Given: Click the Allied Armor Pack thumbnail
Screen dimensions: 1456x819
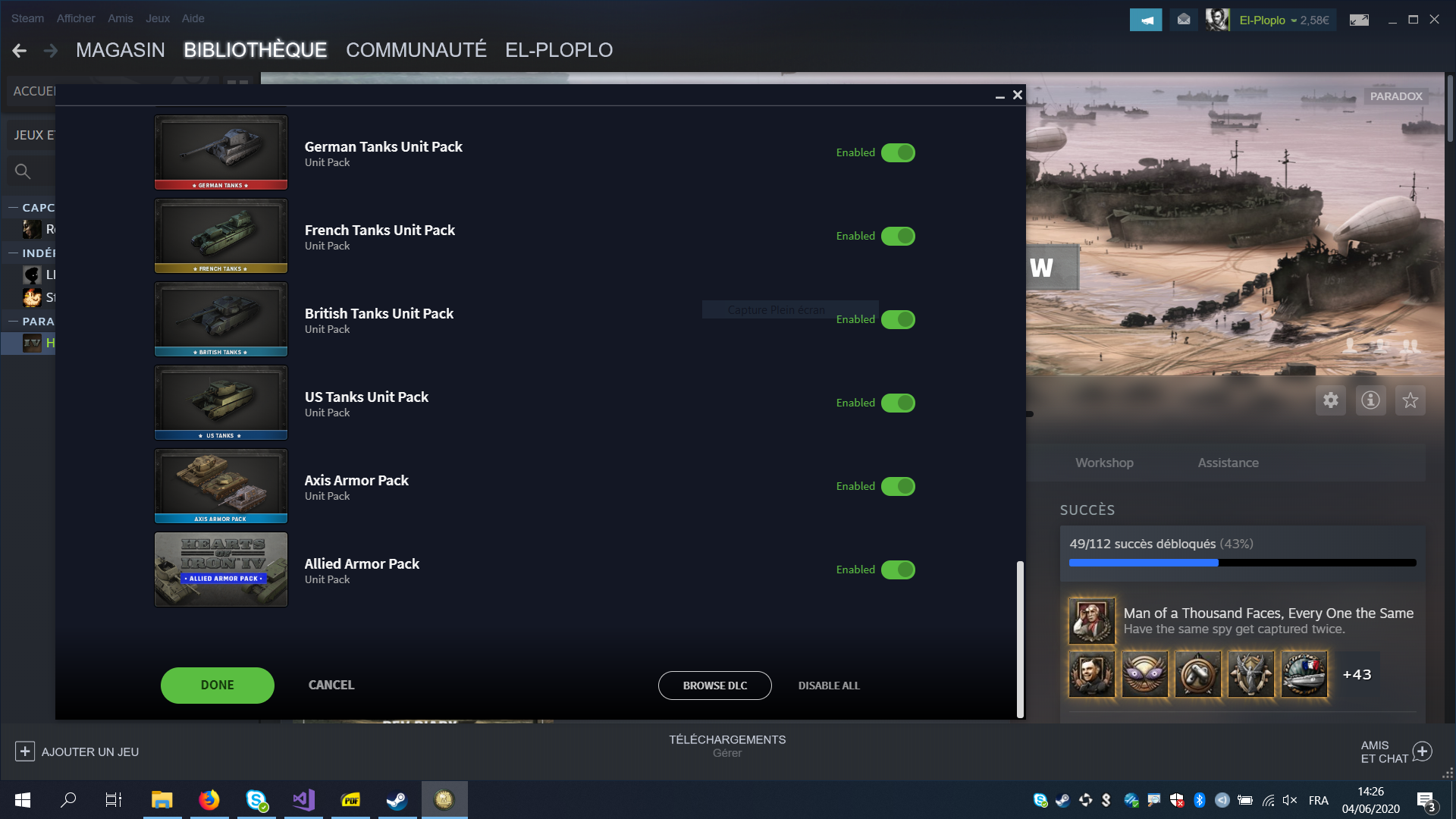Looking at the screenshot, I should click(x=221, y=570).
